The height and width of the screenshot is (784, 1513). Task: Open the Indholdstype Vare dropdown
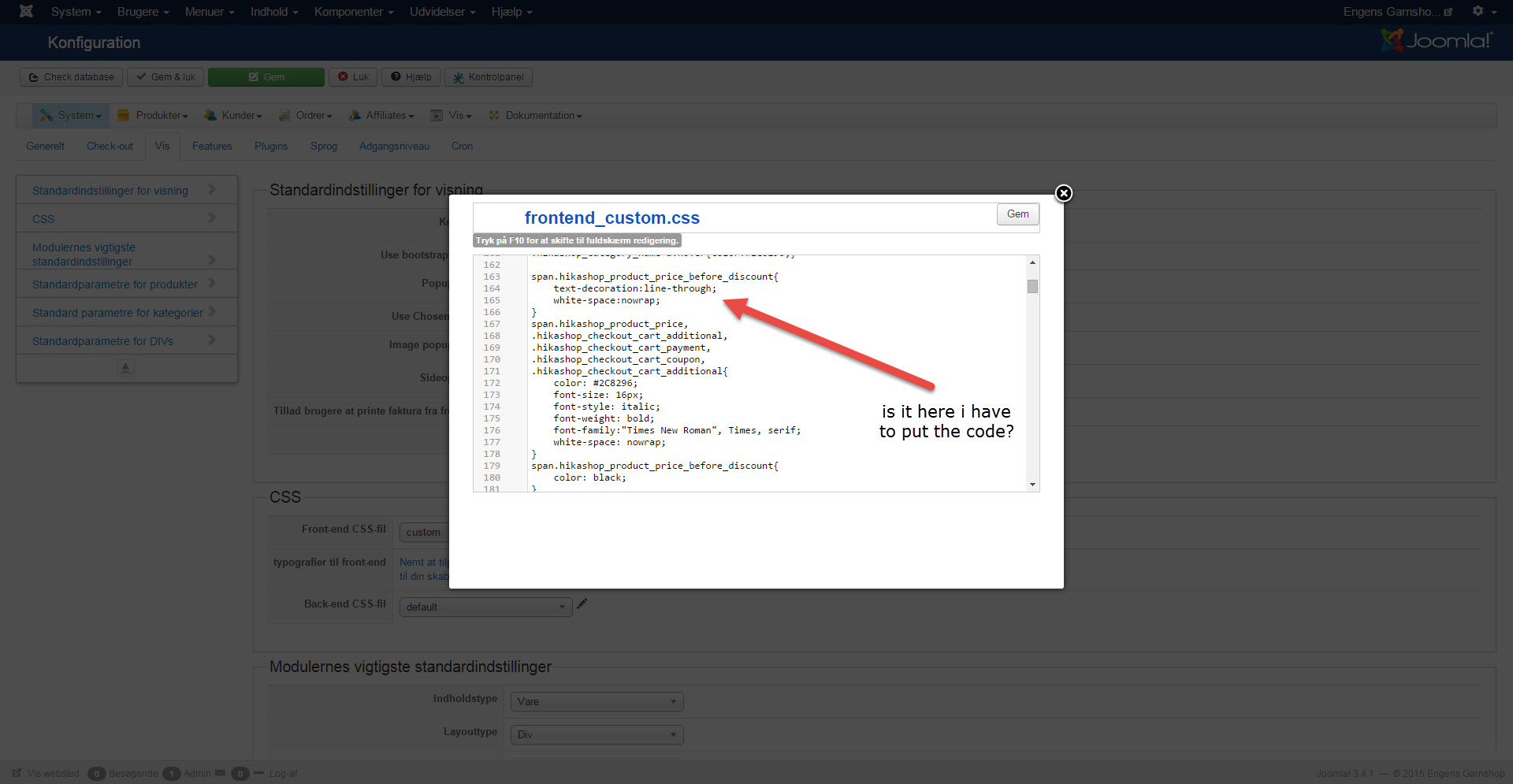[x=597, y=701]
